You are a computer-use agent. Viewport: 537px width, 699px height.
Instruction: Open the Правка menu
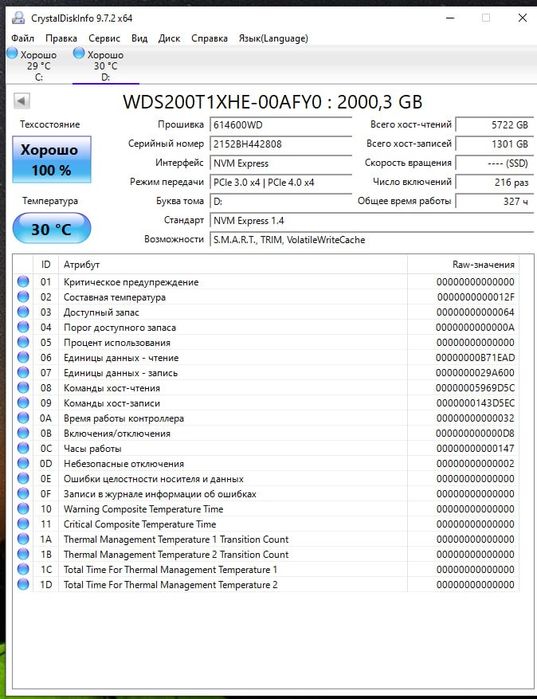61,38
